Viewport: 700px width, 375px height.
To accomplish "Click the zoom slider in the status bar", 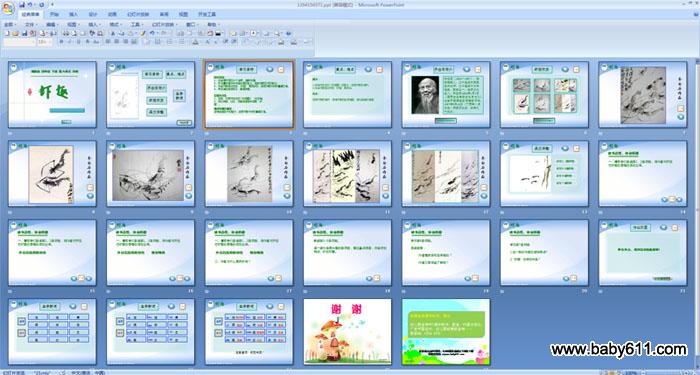I will (664, 372).
